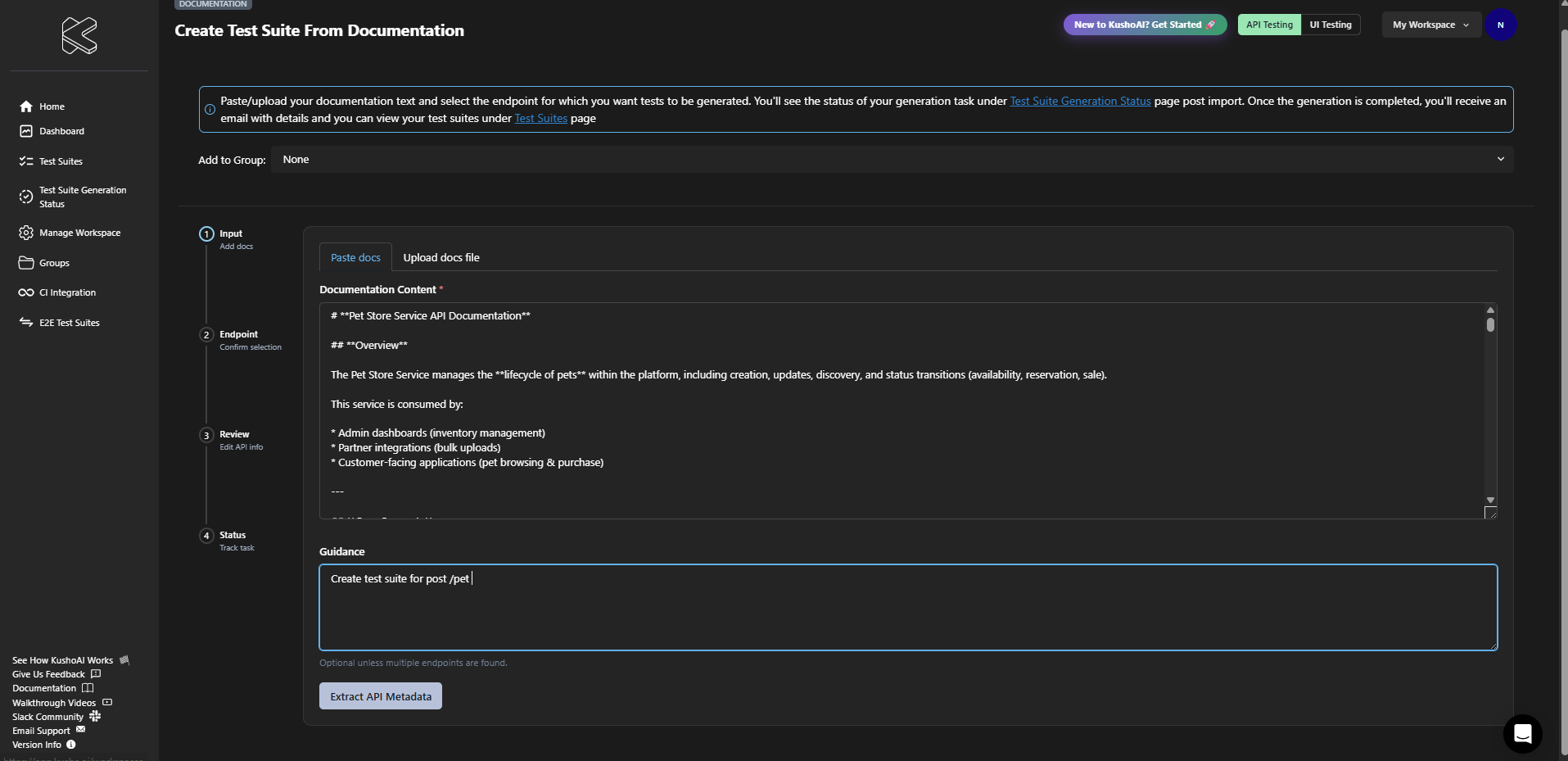Switch to UI Testing mode

[1331, 25]
